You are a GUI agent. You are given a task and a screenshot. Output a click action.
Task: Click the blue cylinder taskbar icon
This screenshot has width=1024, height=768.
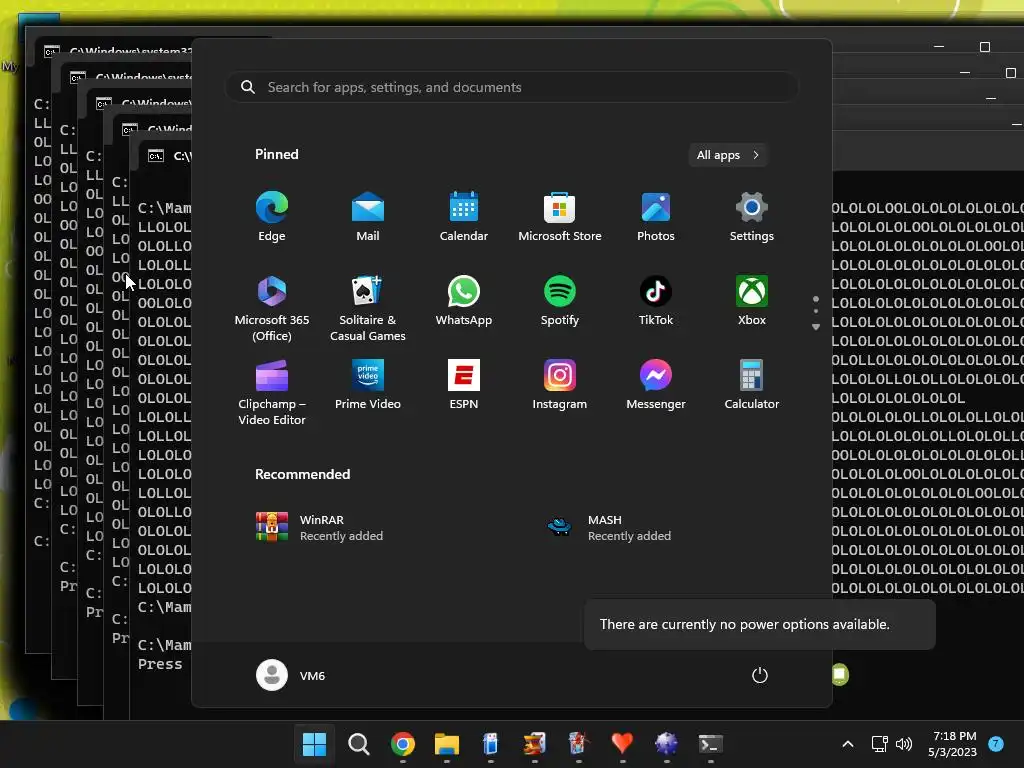[x=490, y=744]
